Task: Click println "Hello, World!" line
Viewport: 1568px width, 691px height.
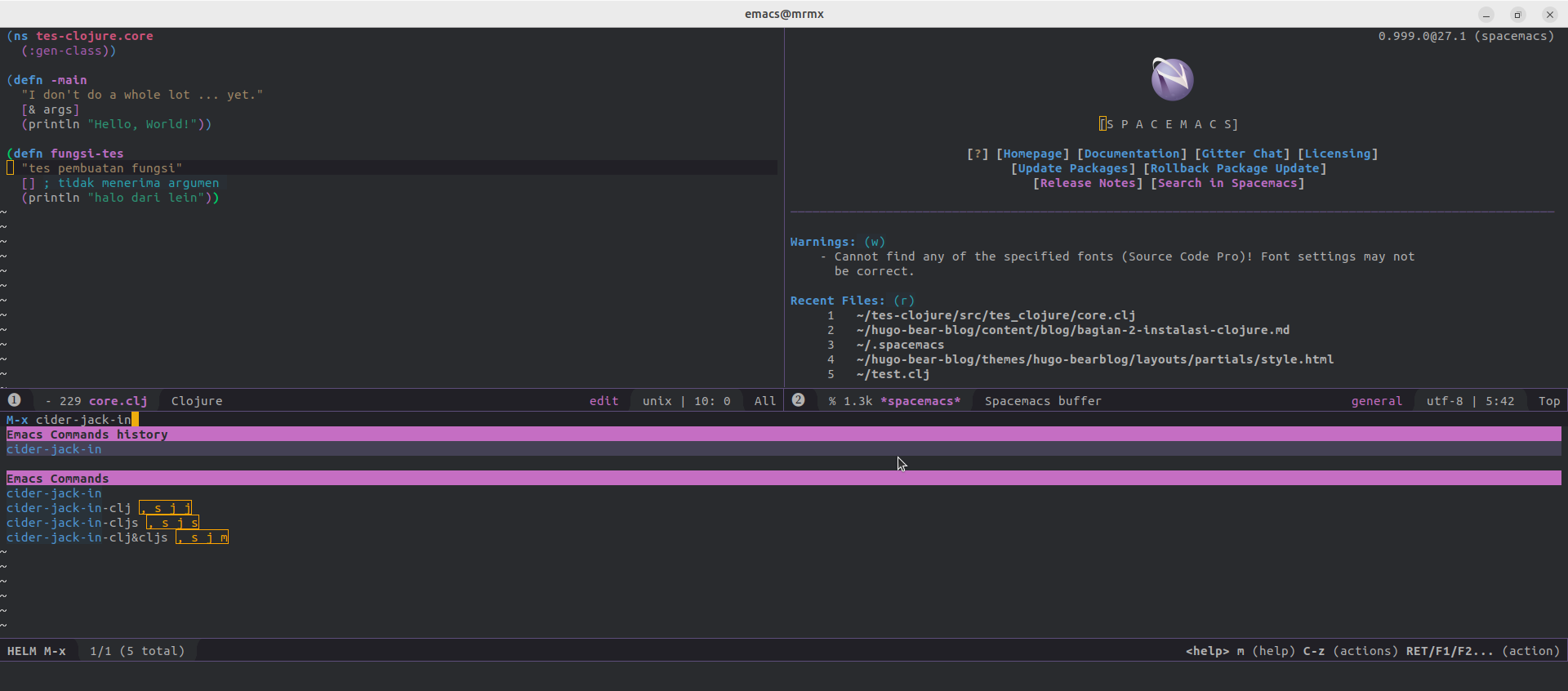Action: [x=117, y=124]
